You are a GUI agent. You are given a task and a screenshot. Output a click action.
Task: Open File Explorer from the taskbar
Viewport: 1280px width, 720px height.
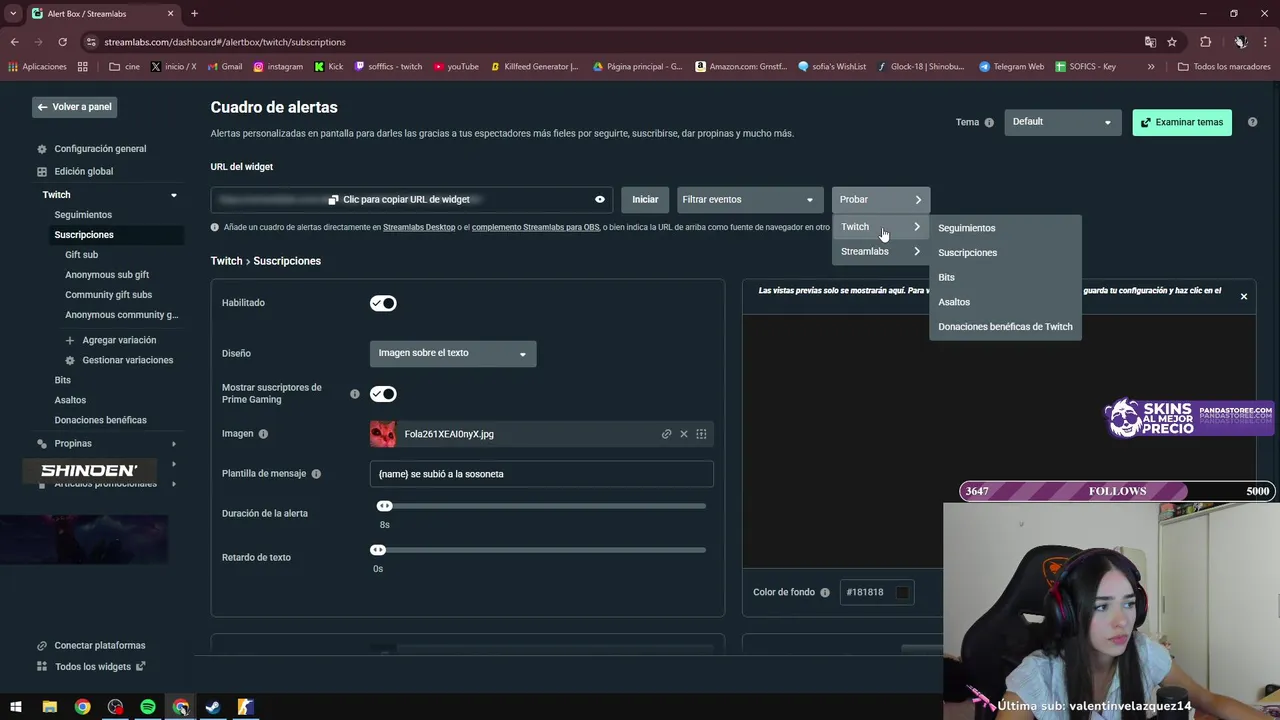pyautogui.click(x=50, y=707)
